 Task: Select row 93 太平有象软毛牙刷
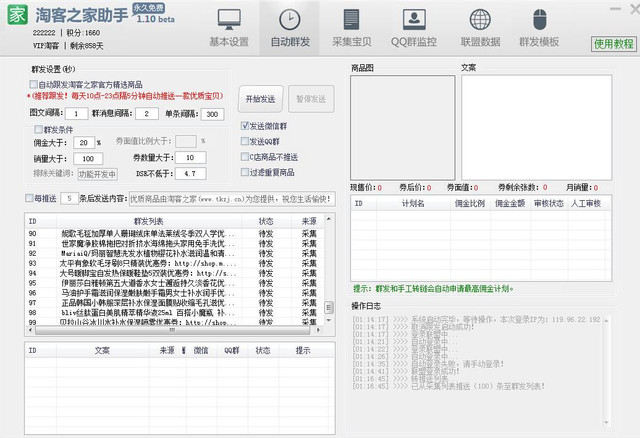(x=174, y=263)
